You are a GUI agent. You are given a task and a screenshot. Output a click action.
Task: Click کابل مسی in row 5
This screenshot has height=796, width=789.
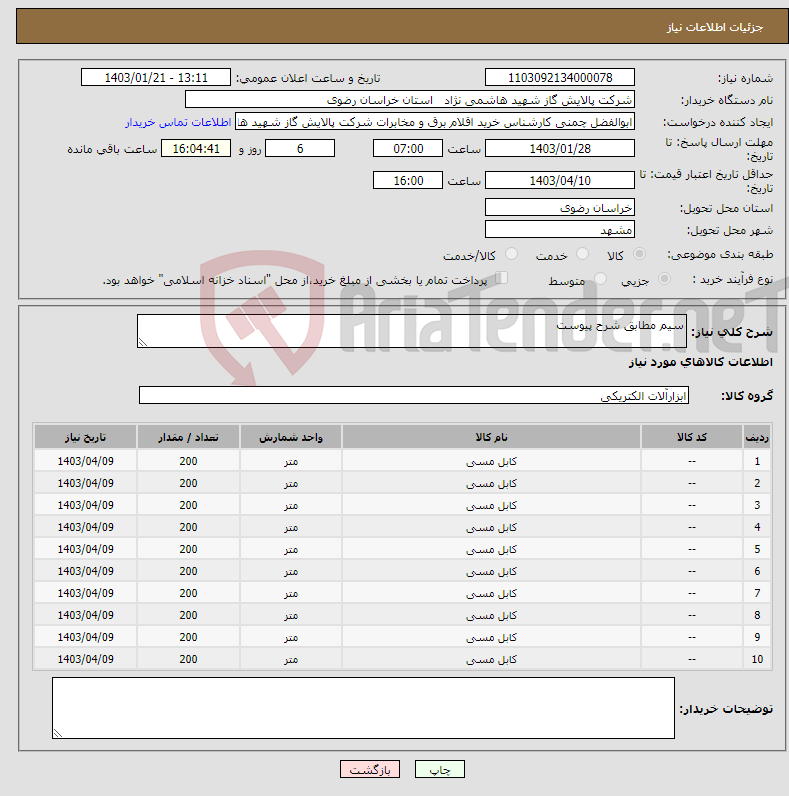pos(491,549)
